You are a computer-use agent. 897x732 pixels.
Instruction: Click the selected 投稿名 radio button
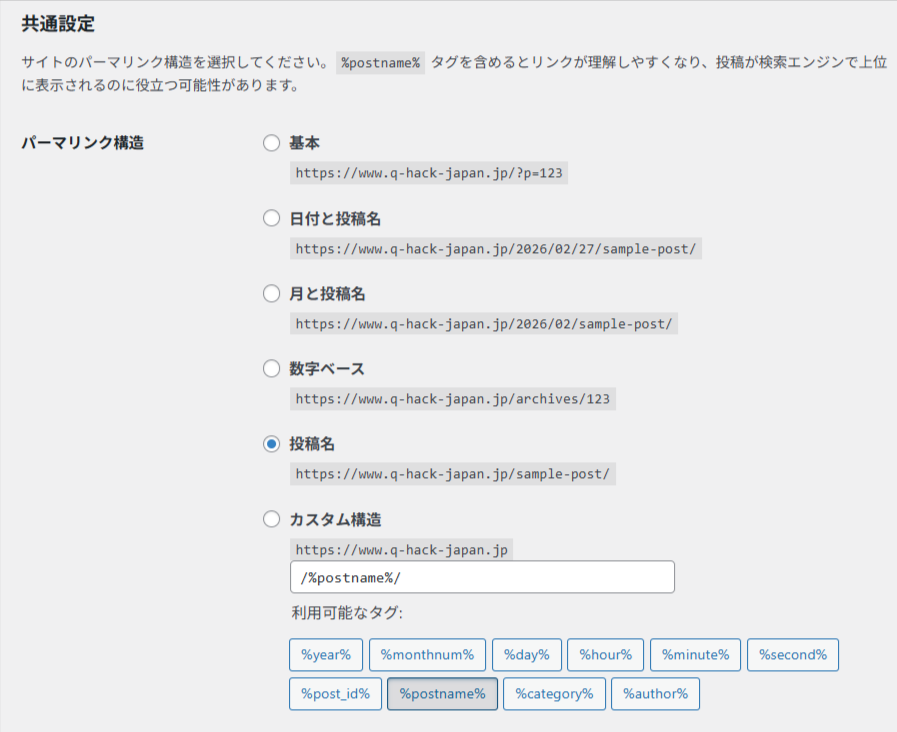(x=271, y=445)
